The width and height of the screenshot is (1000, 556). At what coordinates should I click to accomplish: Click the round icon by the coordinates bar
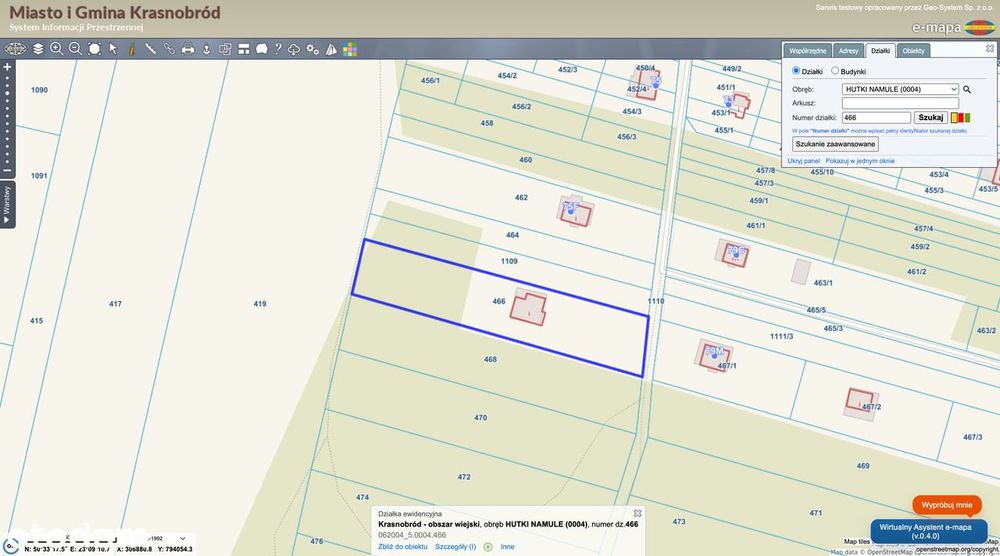11,545
